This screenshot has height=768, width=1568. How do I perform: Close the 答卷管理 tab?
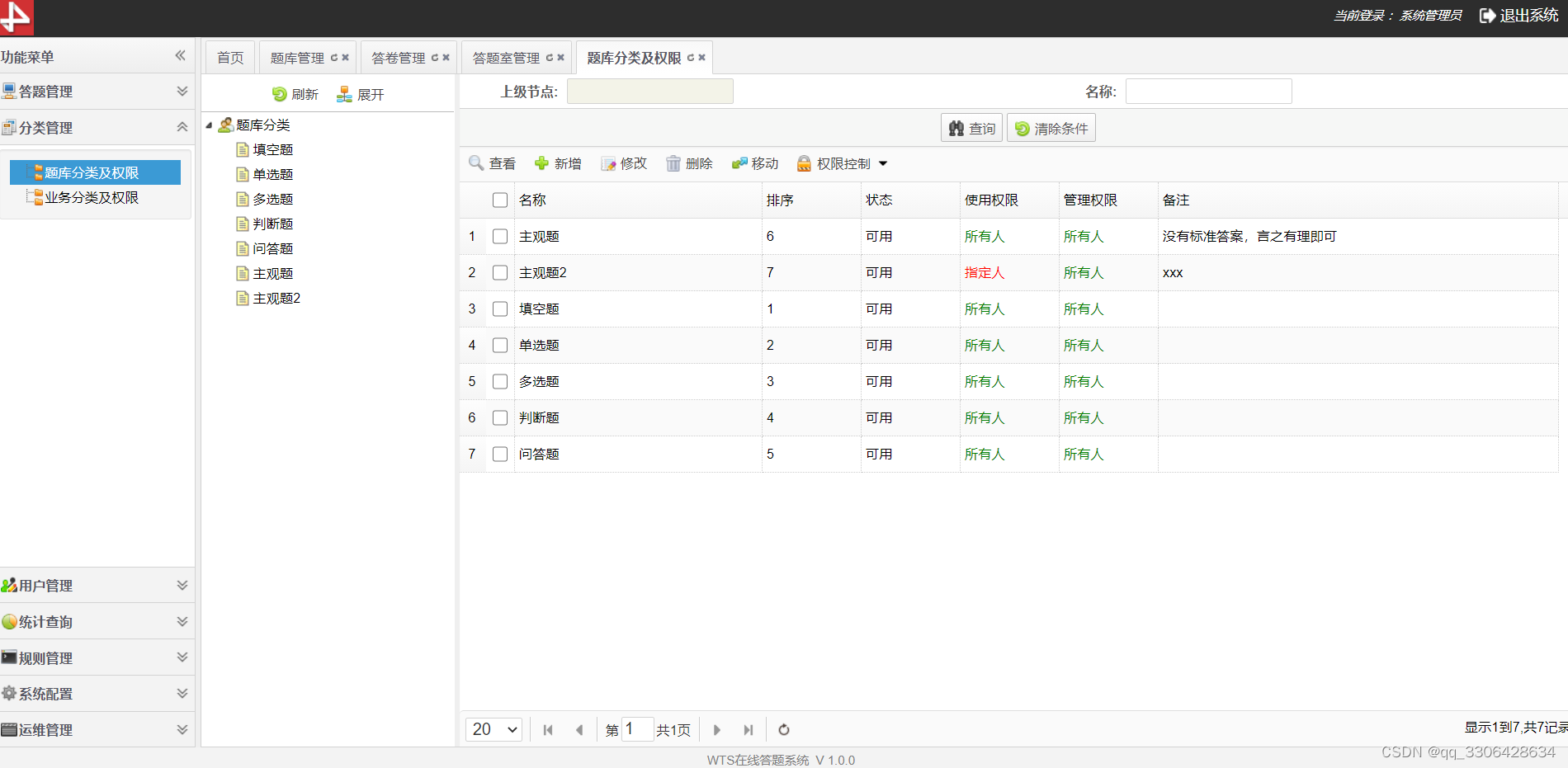(446, 58)
